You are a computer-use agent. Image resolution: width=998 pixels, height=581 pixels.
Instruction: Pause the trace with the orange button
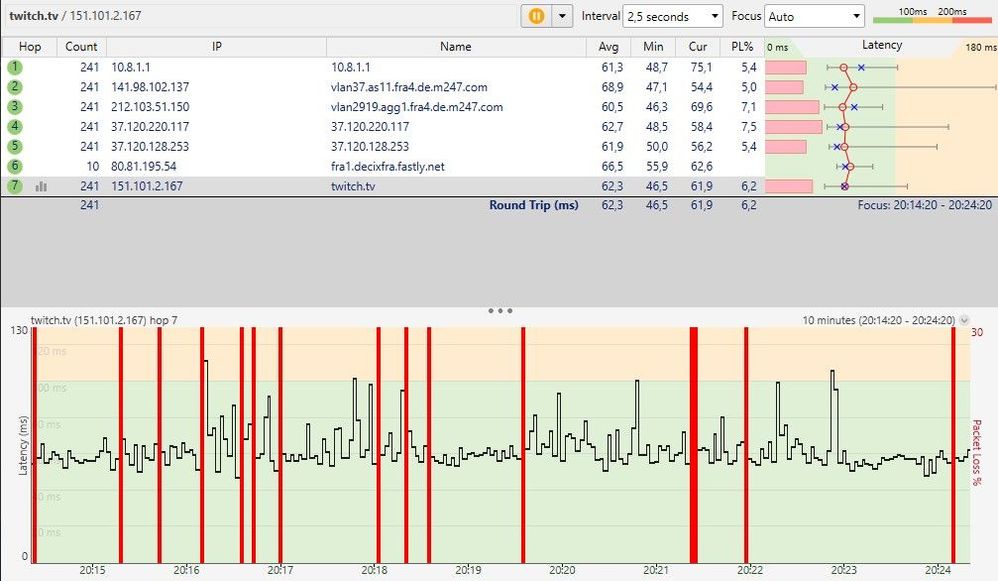(536, 16)
